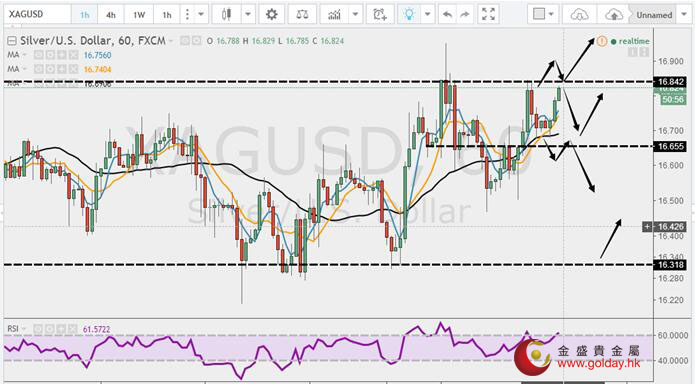Create alert with alarm clock icon
The width and height of the screenshot is (695, 384).
click(x=380, y=15)
